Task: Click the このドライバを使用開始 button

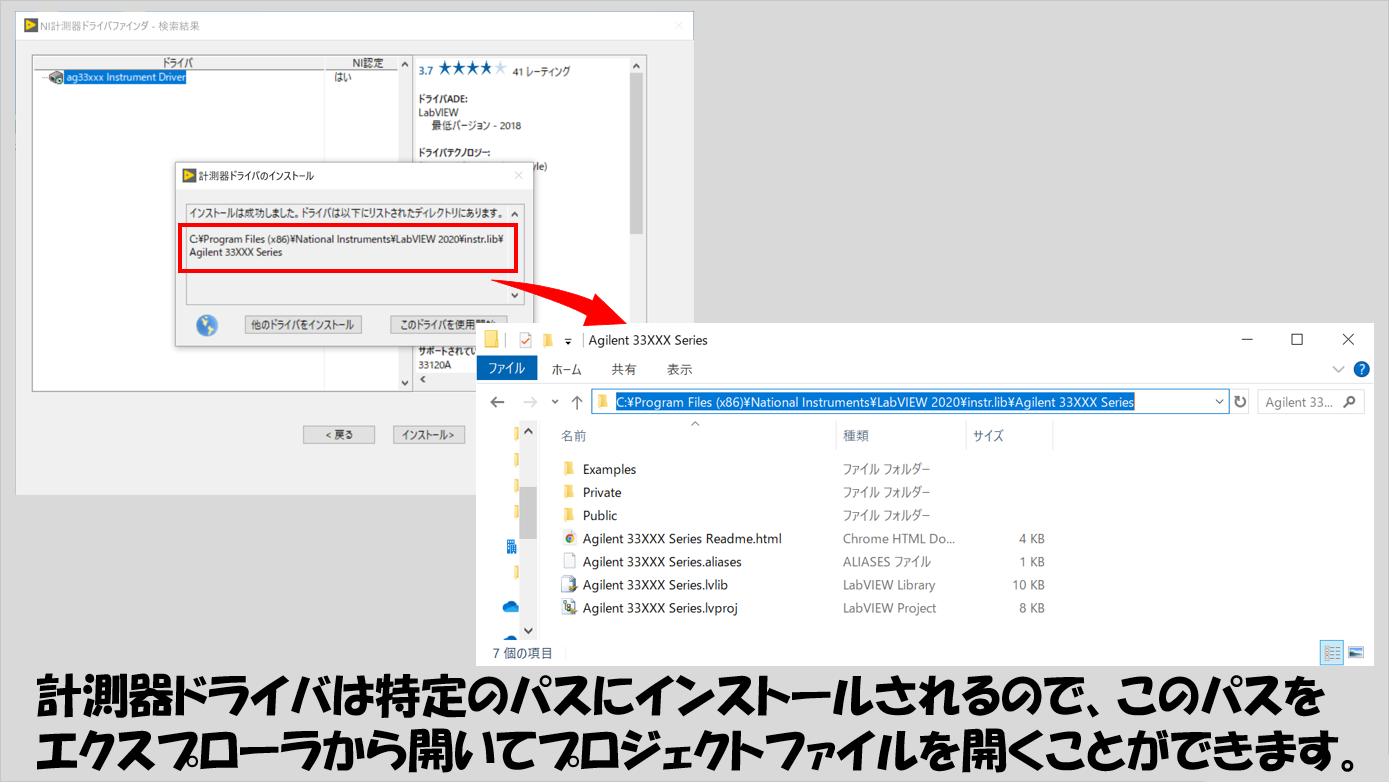Action: (450, 325)
